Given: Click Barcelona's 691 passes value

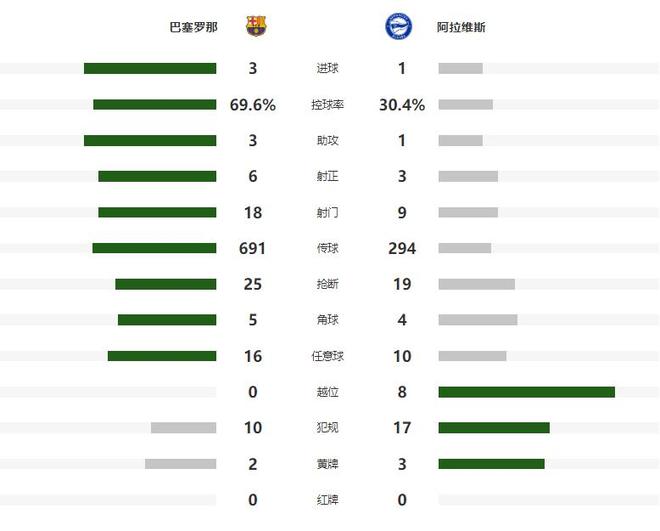Looking at the screenshot, I should click(x=253, y=249).
